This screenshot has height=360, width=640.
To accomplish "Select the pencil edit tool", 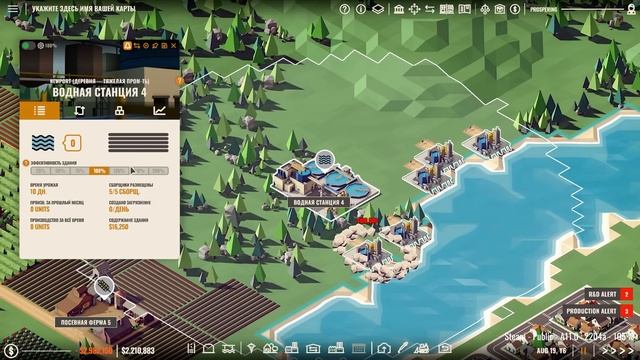I will [x=403, y=348].
